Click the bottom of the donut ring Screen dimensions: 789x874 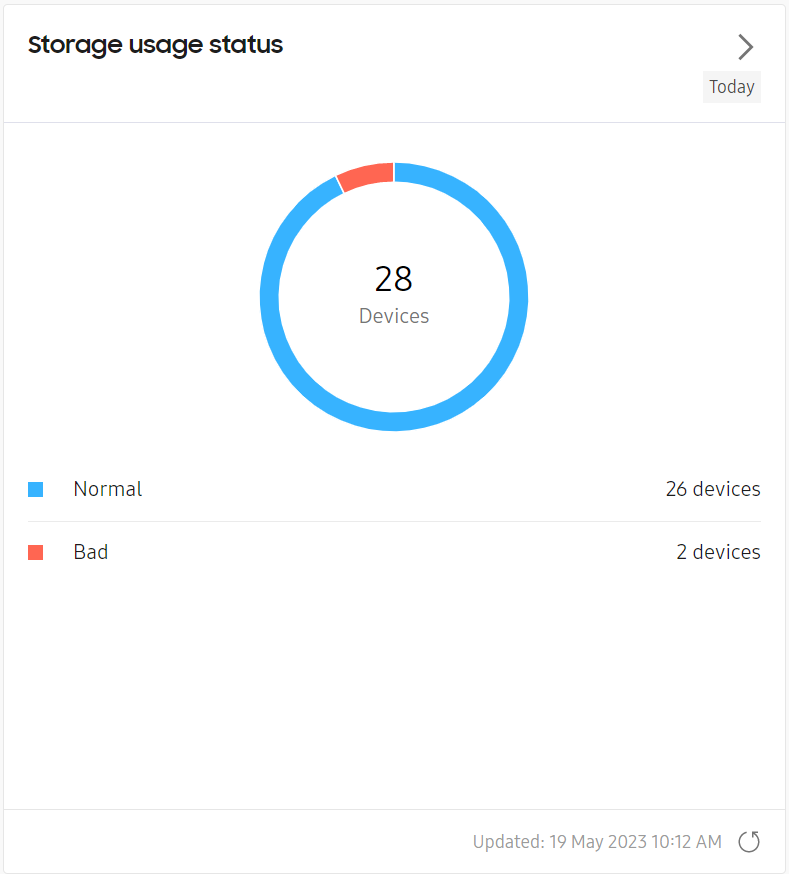394,421
